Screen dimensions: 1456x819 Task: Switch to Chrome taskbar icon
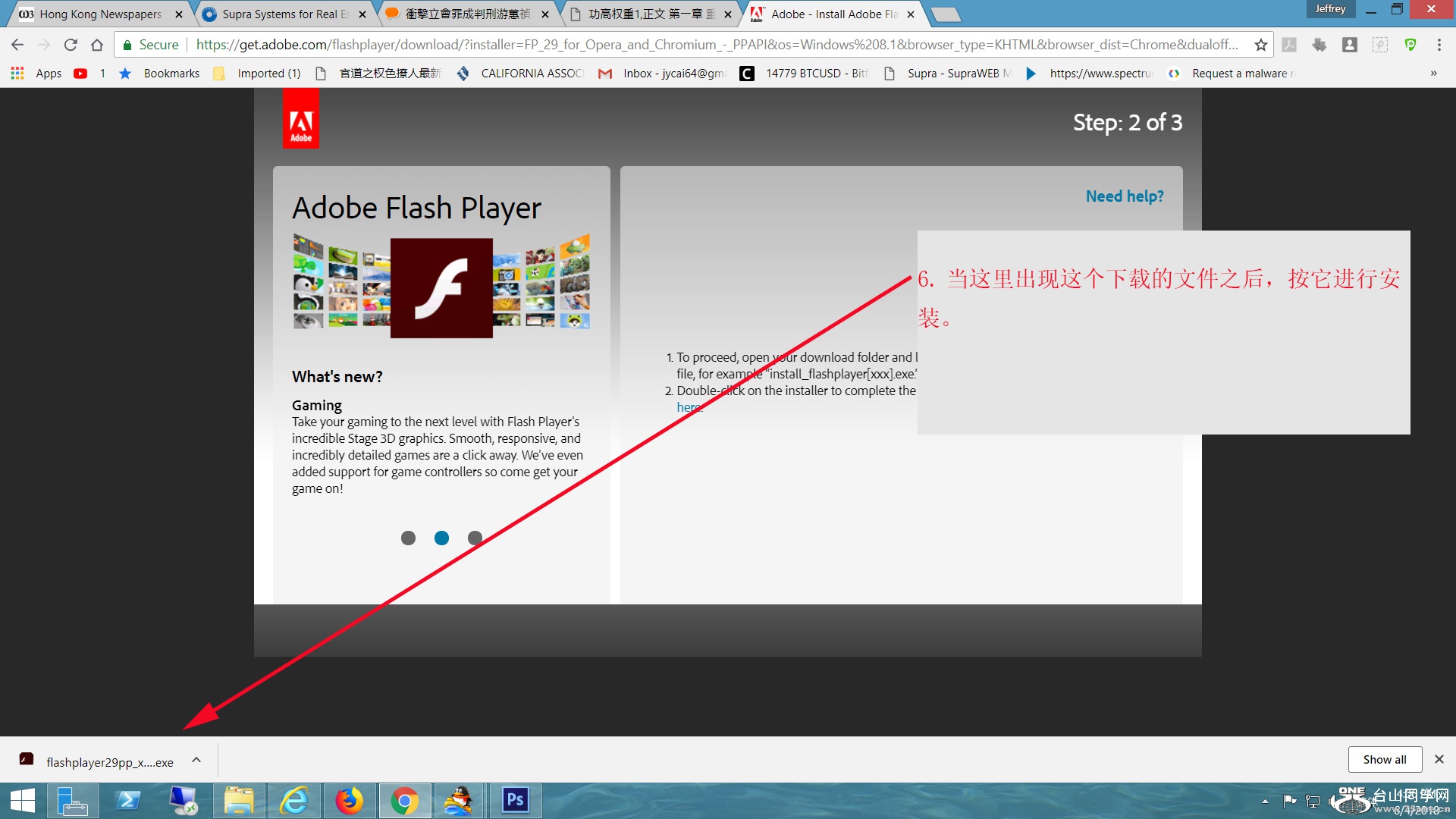pos(405,801)
